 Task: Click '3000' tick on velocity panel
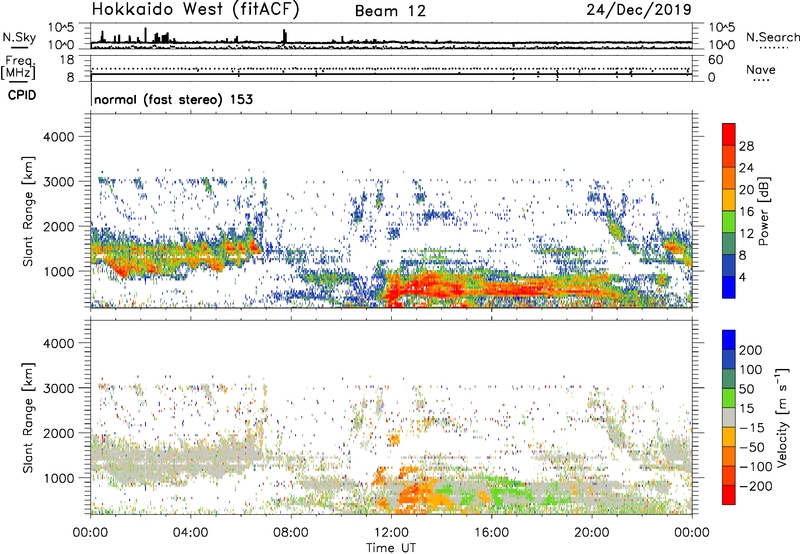[59, 388]
